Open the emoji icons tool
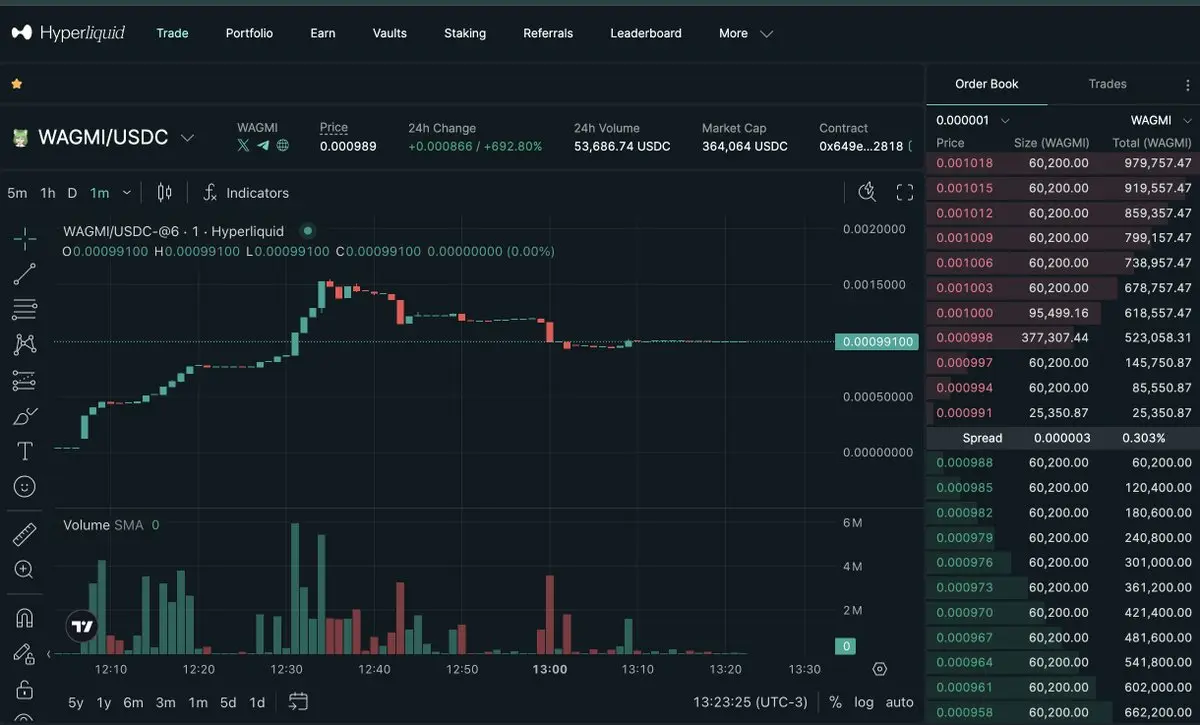The image size is (1200, 725). tap(25, 486)
